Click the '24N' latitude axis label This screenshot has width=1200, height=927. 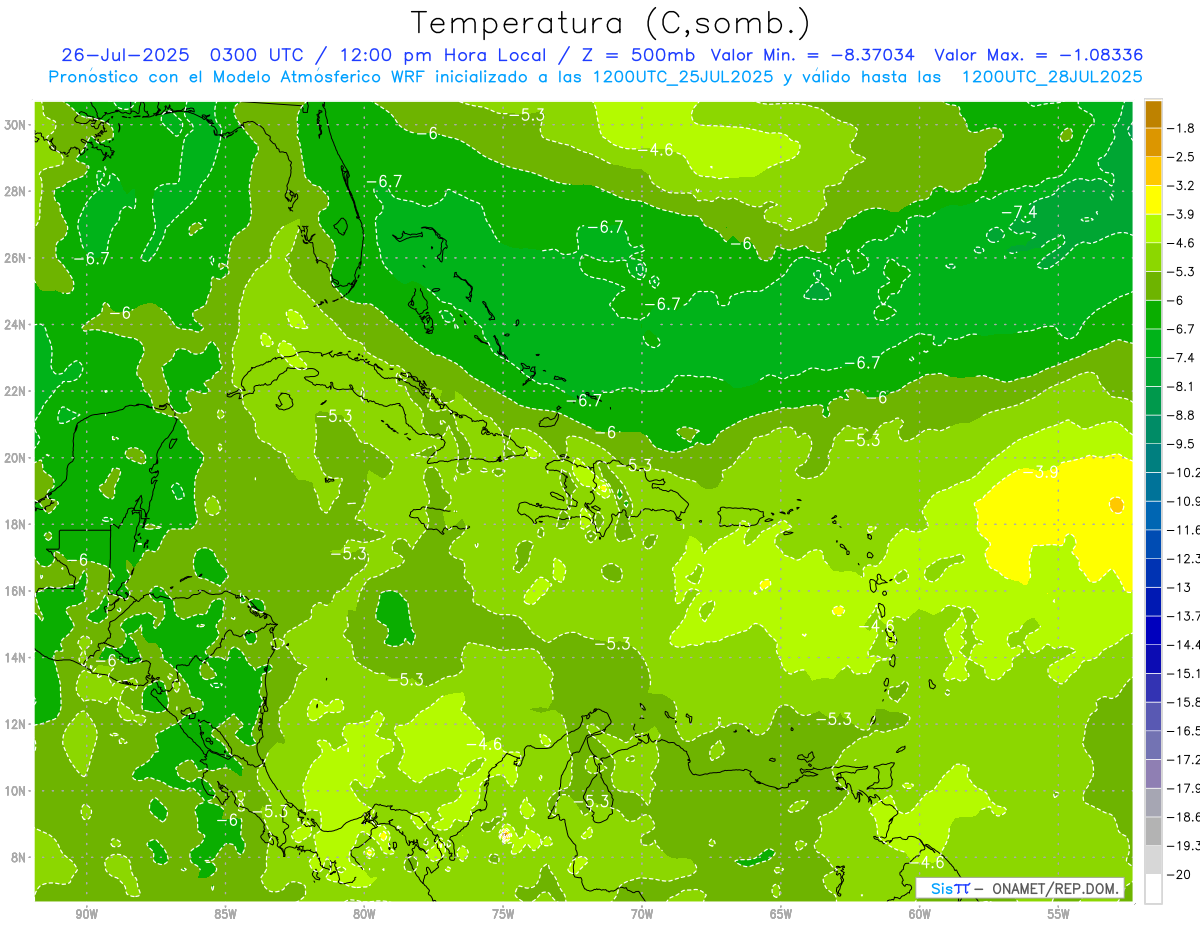[x=15, y=325]
